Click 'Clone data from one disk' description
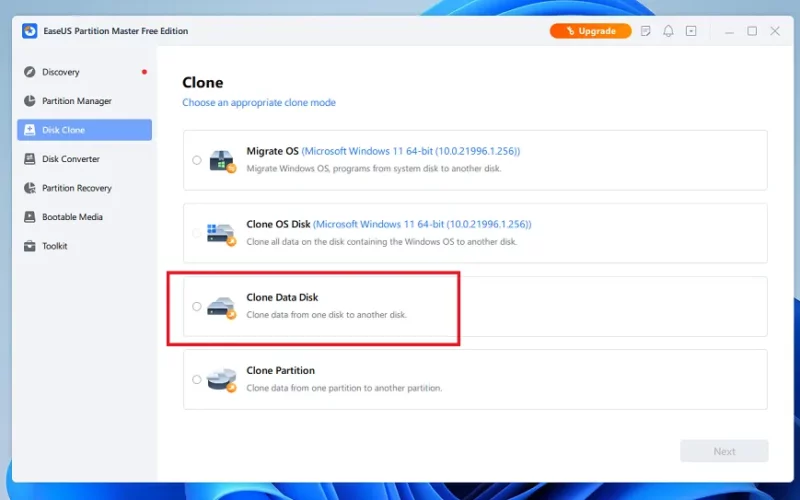 pyautogui.click(x=327, y=315)
